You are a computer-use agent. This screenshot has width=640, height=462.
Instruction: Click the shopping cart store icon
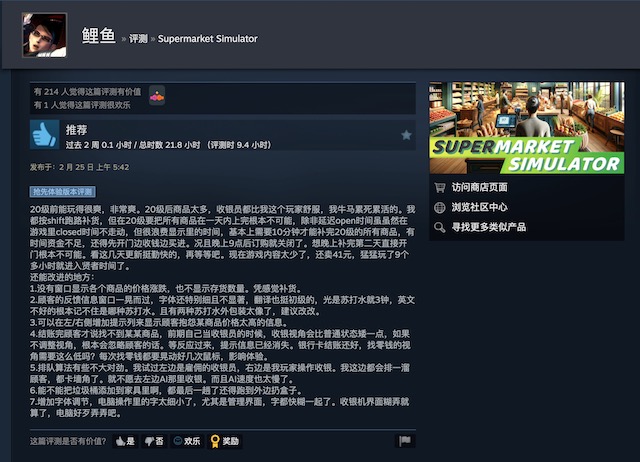440,187
